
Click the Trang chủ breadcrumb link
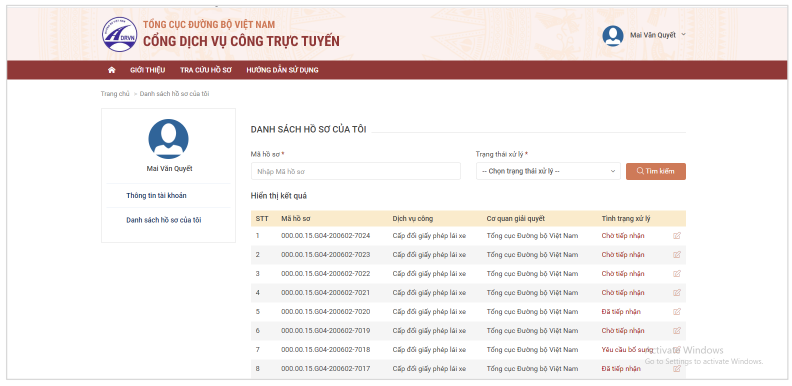[115, 94]
